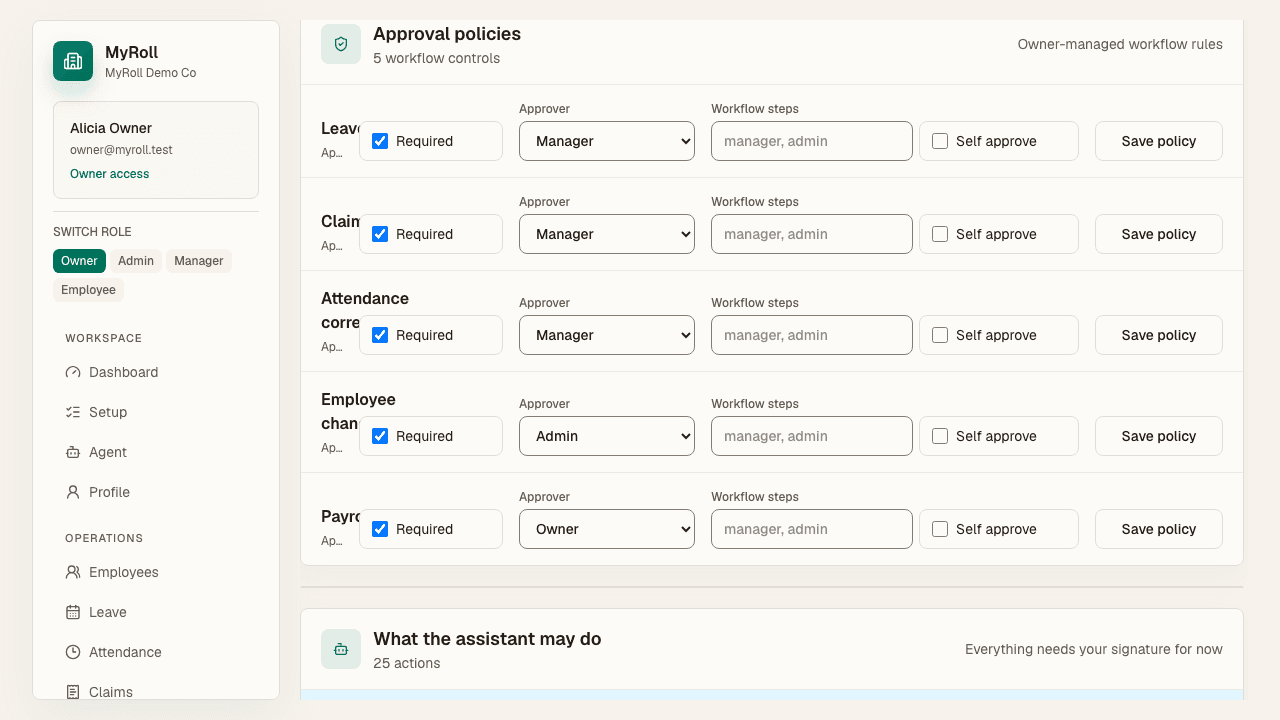This screenshot has width=1280, height=720.
Task: Uncheck Required for the Claim policy
Action: [x=380, y=234]
